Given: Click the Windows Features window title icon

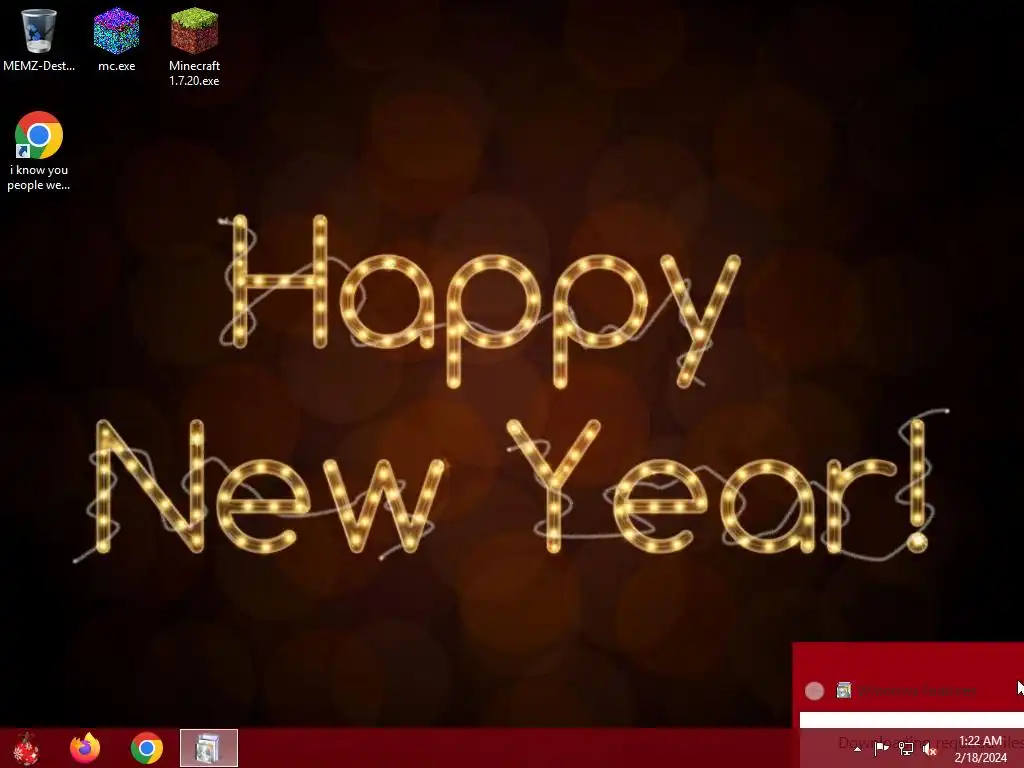Looking at the screenshot, I should tap(844, 690).
